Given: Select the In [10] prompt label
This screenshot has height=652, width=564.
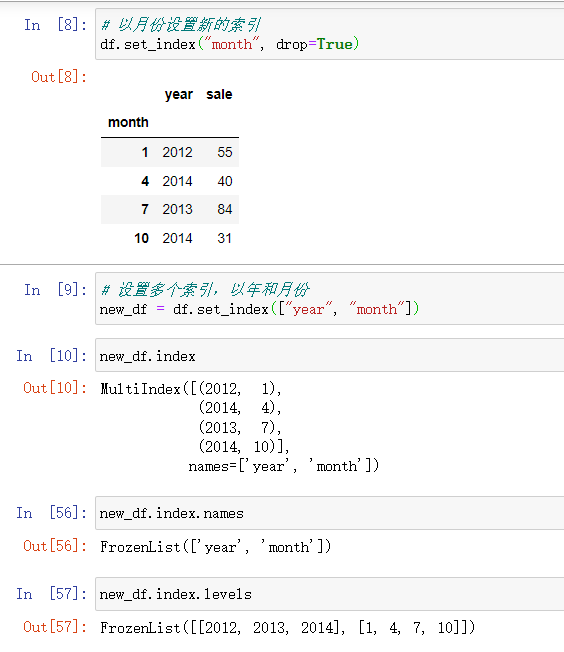Looking at the screenshot, I should pos(52,356).
